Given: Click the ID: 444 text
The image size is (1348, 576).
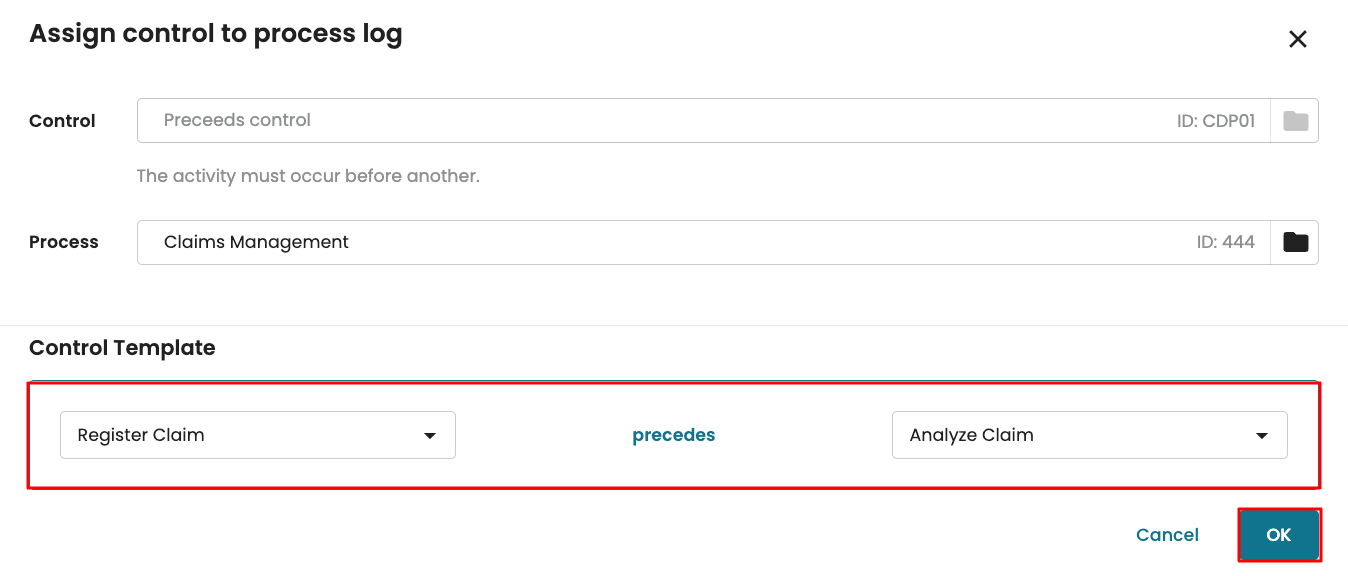Looking at the screenshot, I should point(1225,242).
